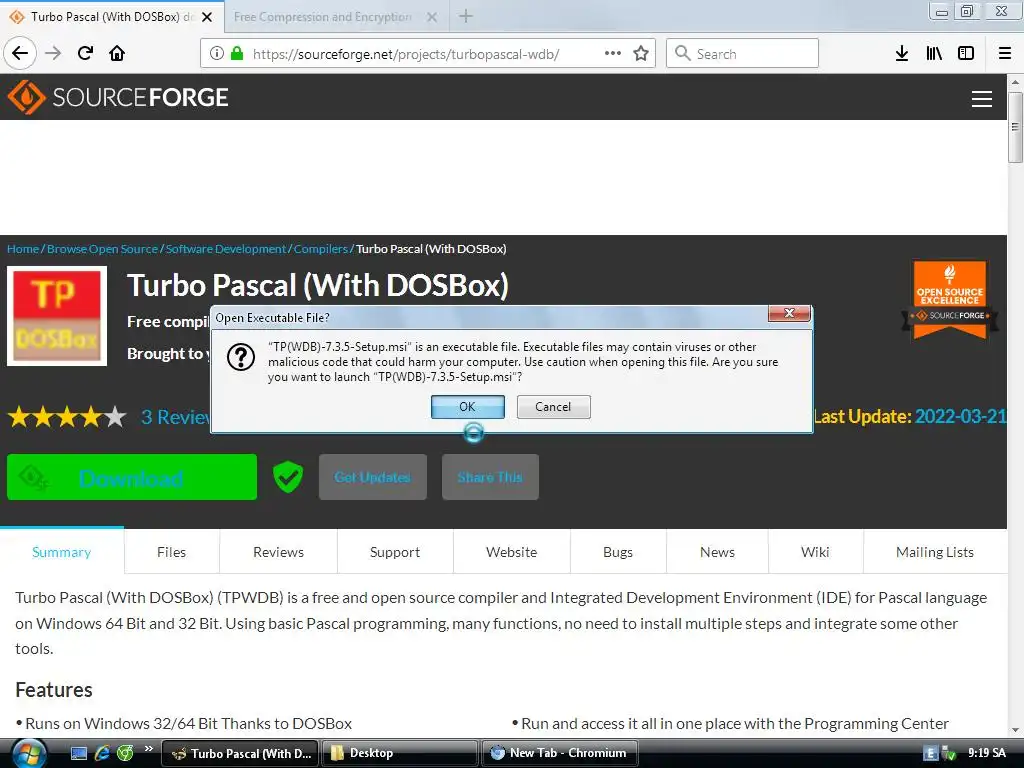
Task: Click the green Download button
Action: point(132,477)
